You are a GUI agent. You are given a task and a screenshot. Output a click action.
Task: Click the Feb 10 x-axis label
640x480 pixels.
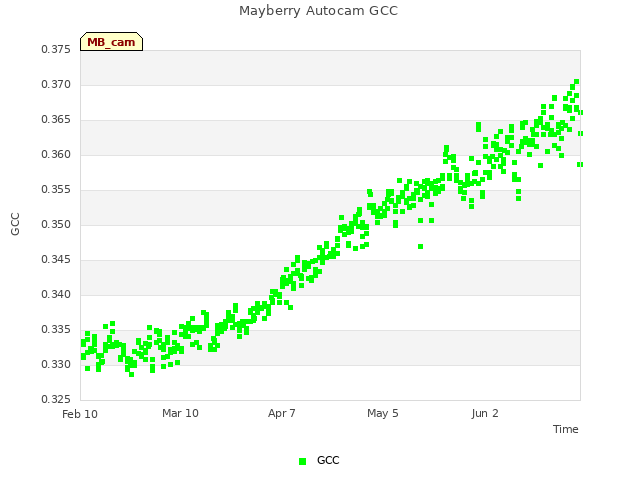(x=80, y=414)
